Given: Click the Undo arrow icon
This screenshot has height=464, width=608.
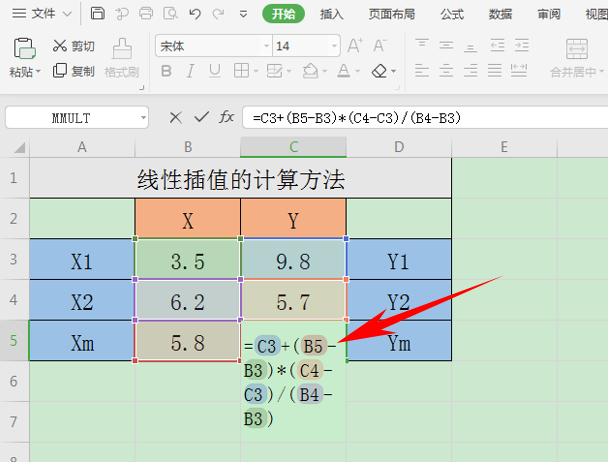Looking at the screenshot, I should (195, 14).
